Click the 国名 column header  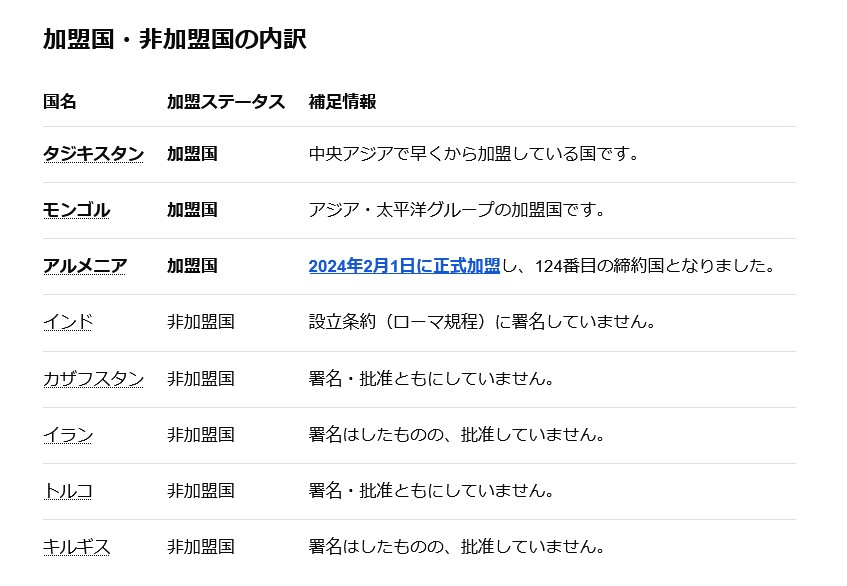[x=60, y=102]
